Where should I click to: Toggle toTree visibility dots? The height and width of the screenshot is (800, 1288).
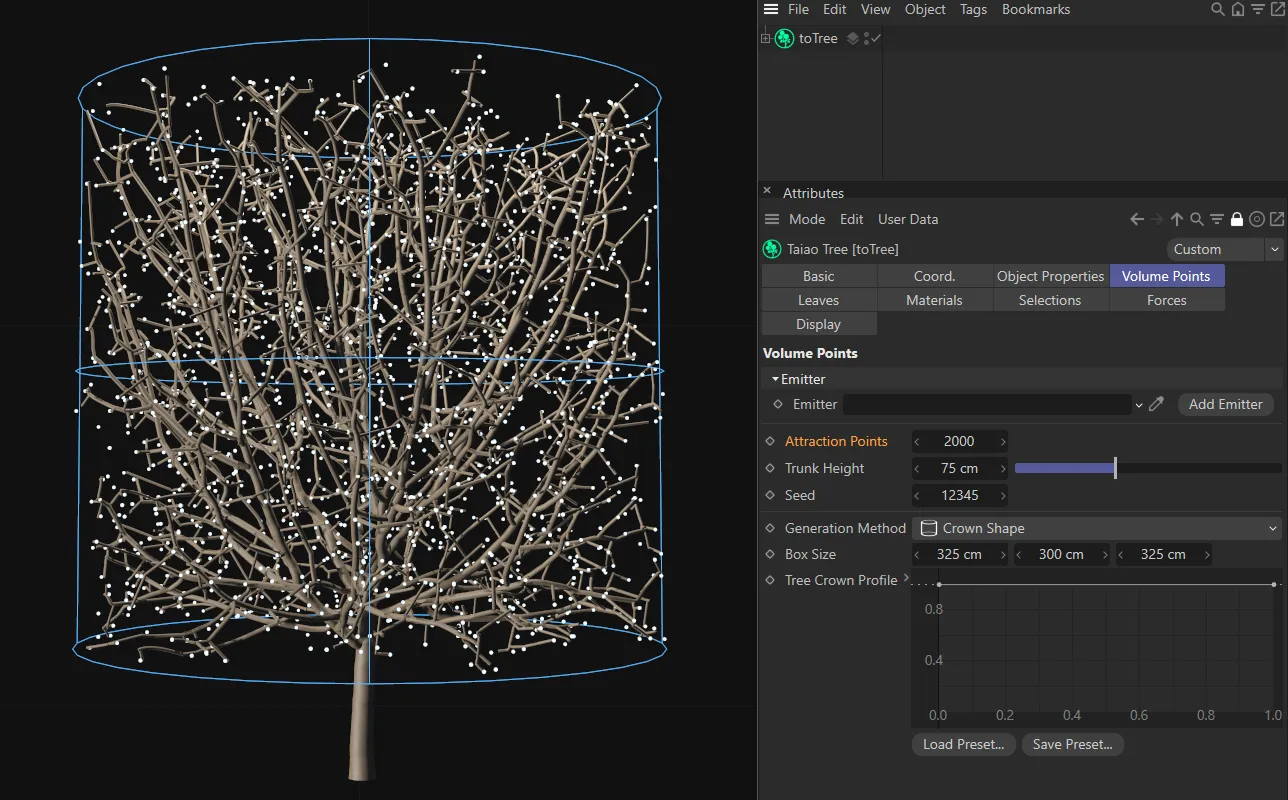866,39
